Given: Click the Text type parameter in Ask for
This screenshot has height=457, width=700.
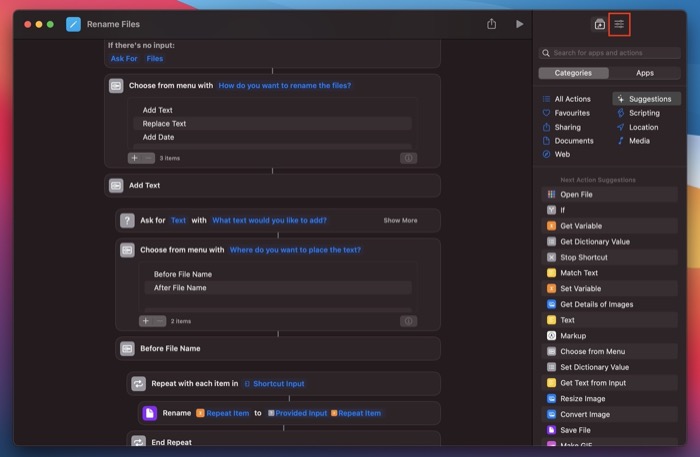Looking at the screenshot, I should 178,220.
